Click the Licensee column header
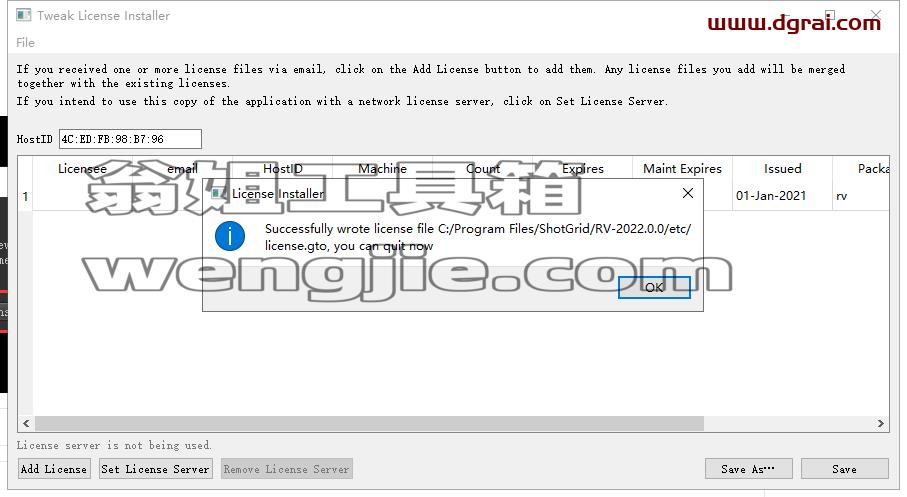Image resolution: width=907 pixels, height=497 pixels. pyautogui.click(x=82, y=168)
